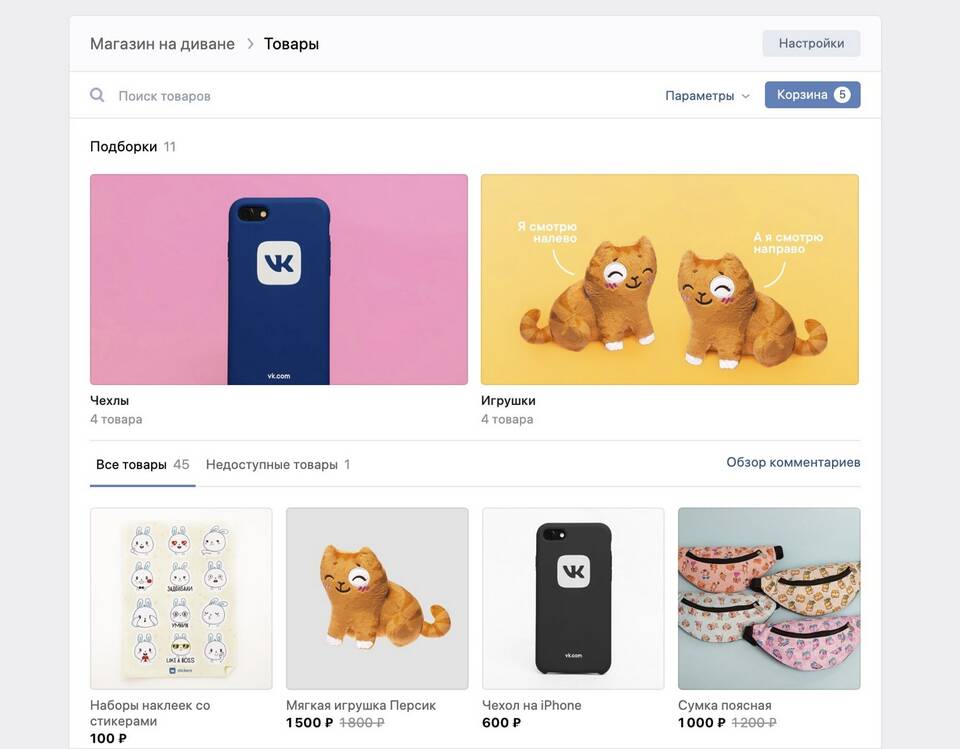Open Мягкая игрушка Персик product image

tap(377, 598)
